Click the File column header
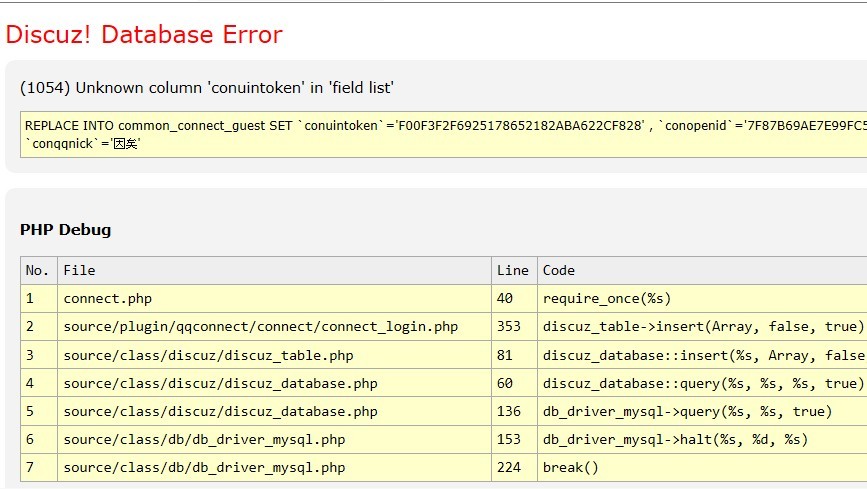 click(x=80, y=270)
